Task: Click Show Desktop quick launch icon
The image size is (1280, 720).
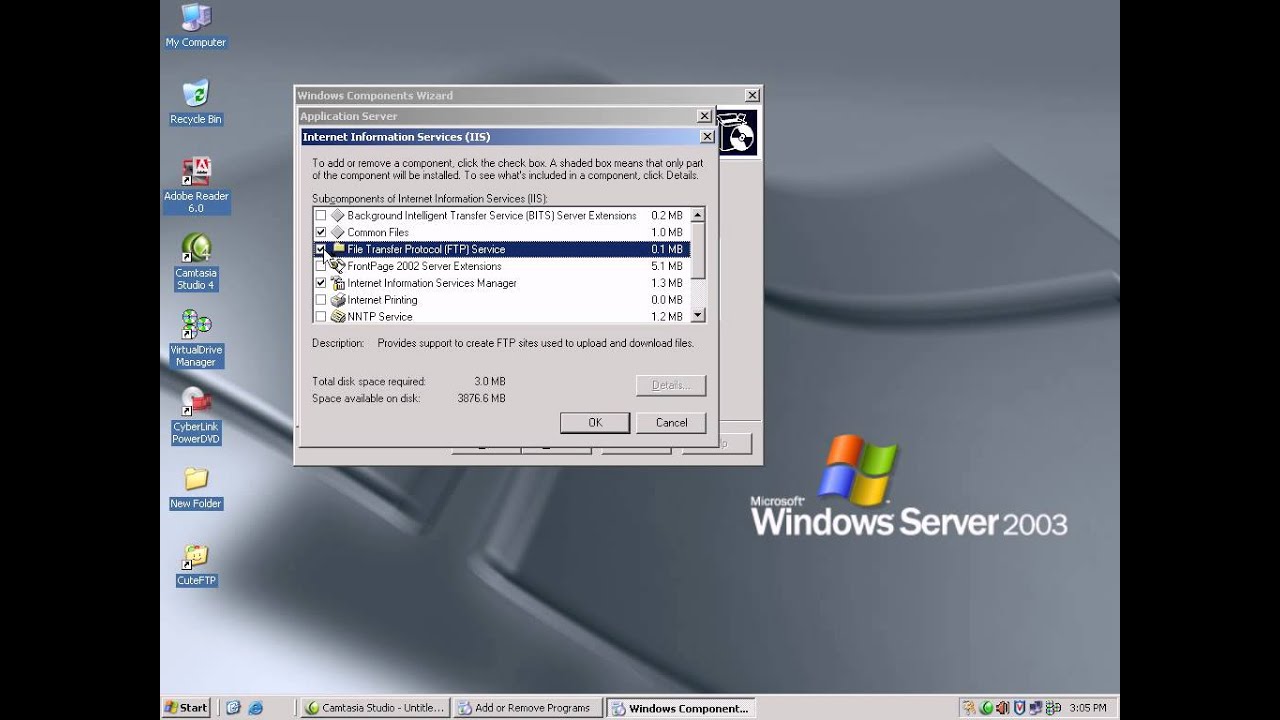Action: [x=233, y=708]
